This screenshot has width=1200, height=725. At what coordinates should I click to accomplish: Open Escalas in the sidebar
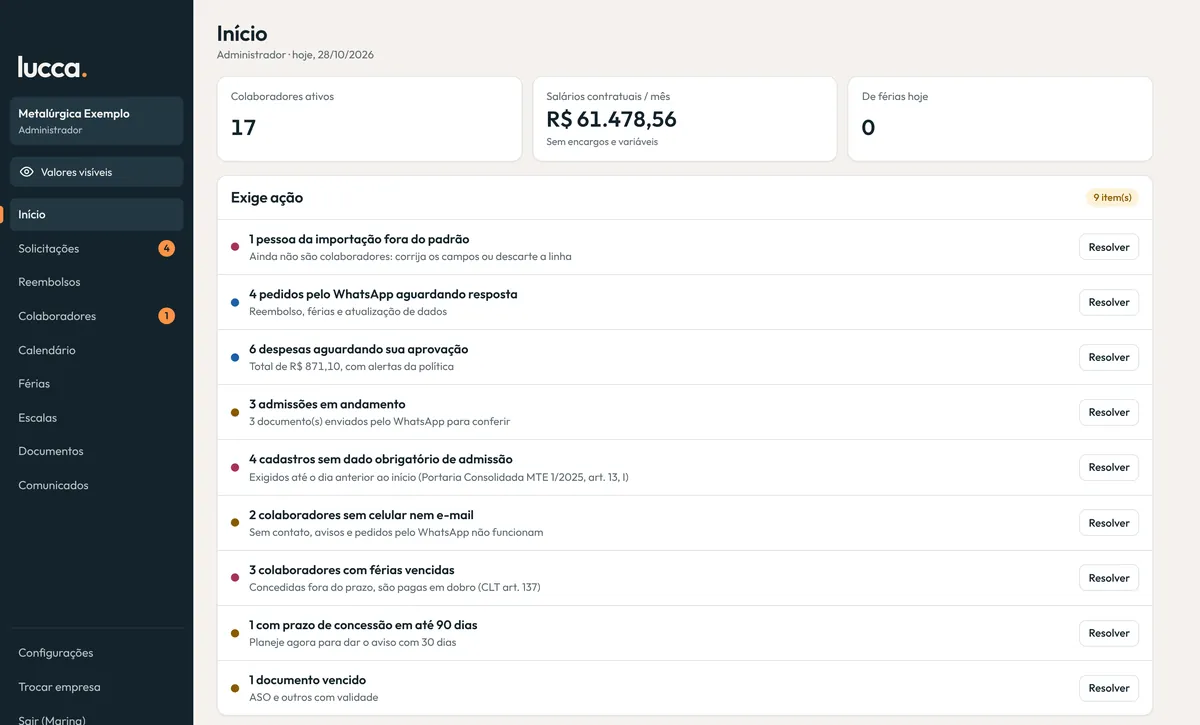[97, 417]
